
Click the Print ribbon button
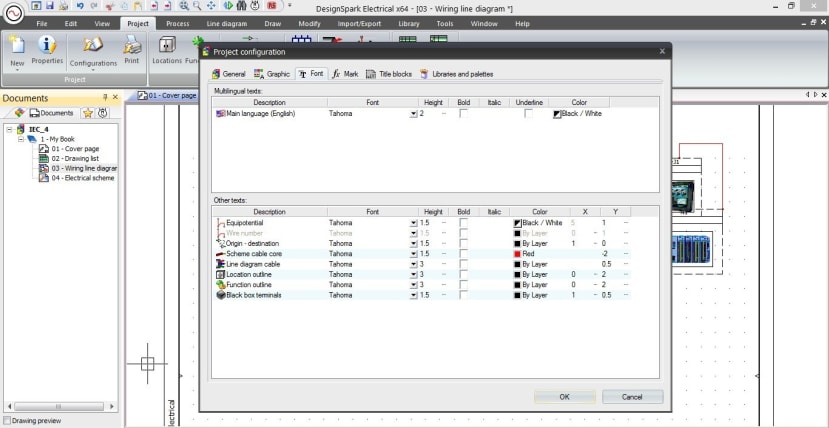pyautogui.click(x=132, y=50)
